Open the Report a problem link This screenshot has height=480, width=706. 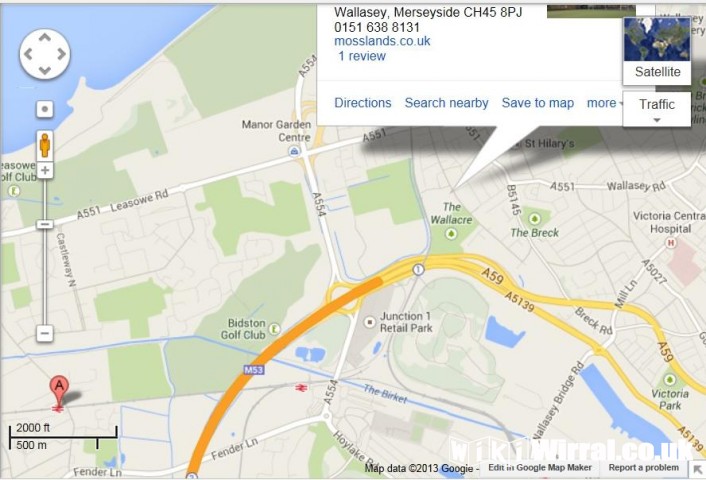pyautogui.click(x=643, y=467)
